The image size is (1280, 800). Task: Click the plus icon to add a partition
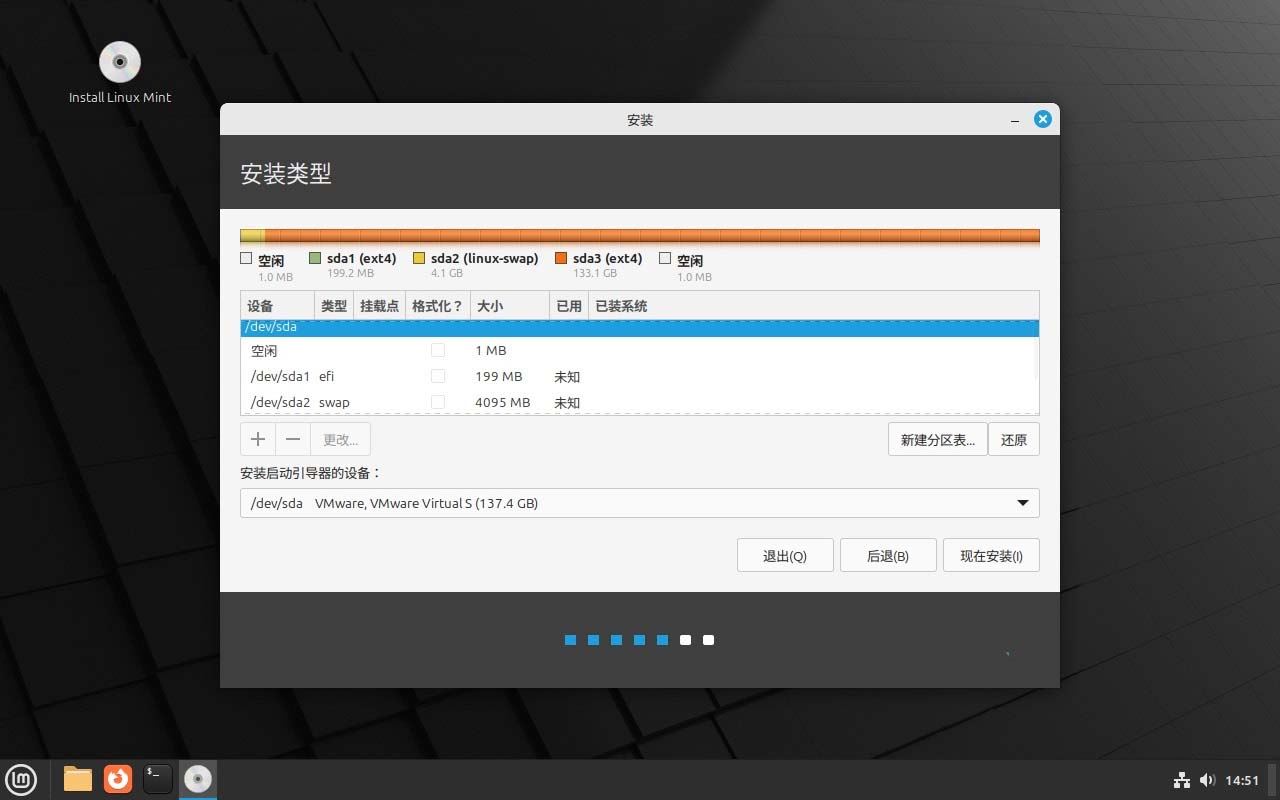[257, 439]
